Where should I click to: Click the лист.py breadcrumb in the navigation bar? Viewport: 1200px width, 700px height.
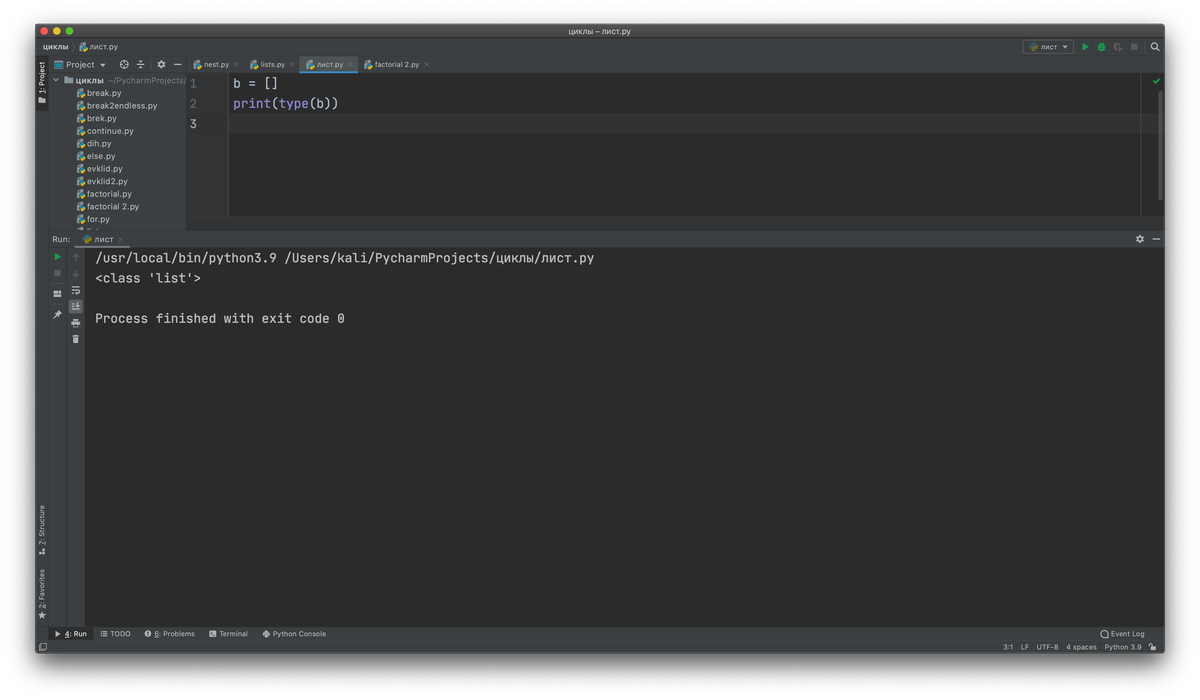pyautogui.click(x=99, y=47)
